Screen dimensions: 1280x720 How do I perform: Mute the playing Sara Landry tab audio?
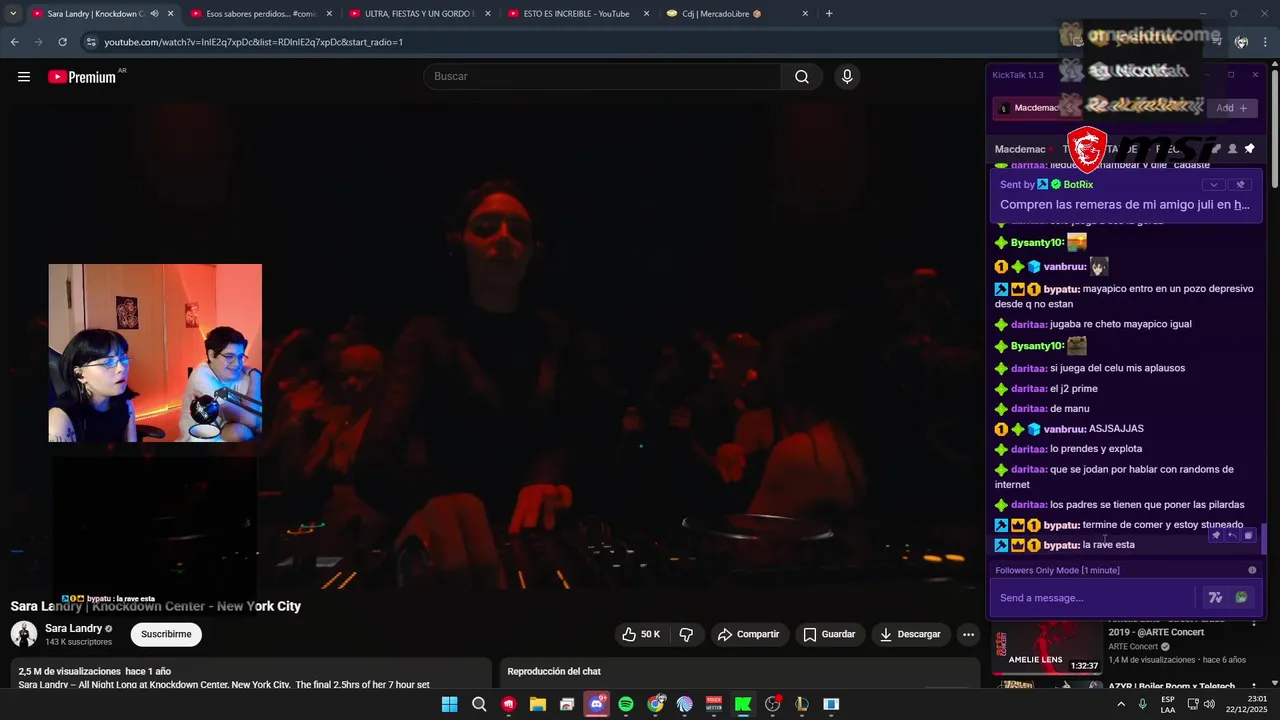[154, 14]
